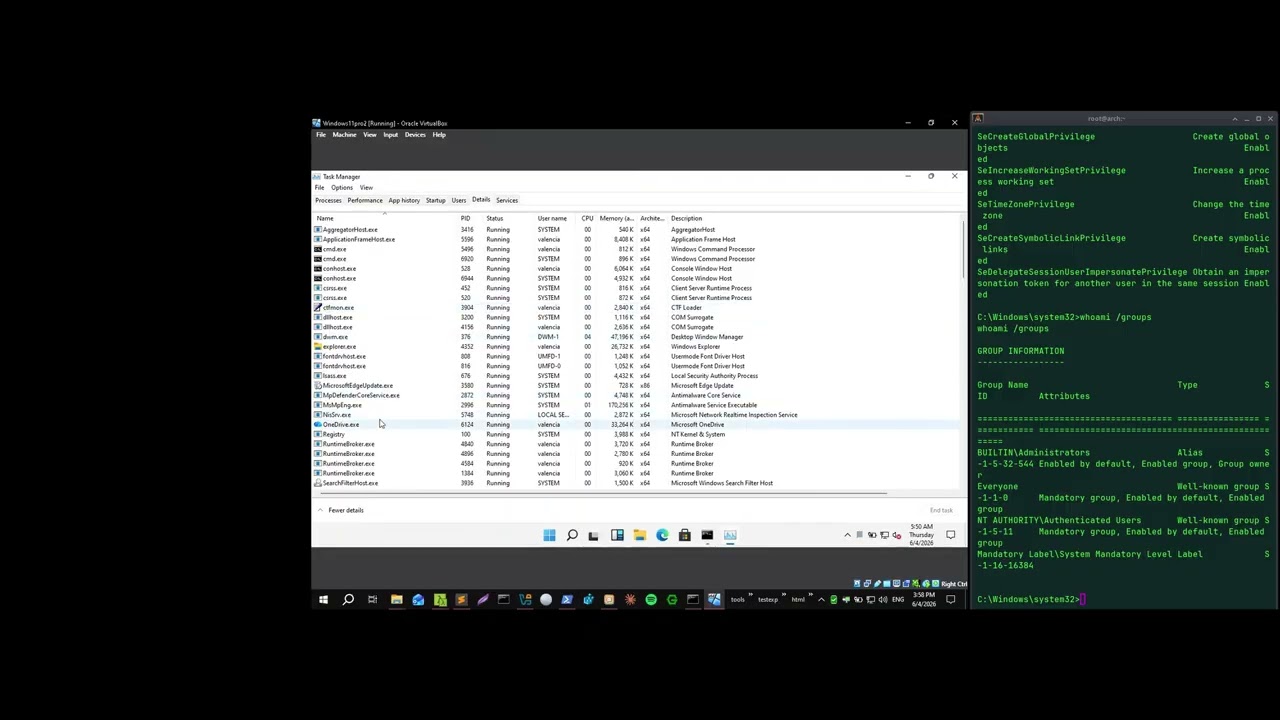Switch to the Users tab

coord(459,200)
